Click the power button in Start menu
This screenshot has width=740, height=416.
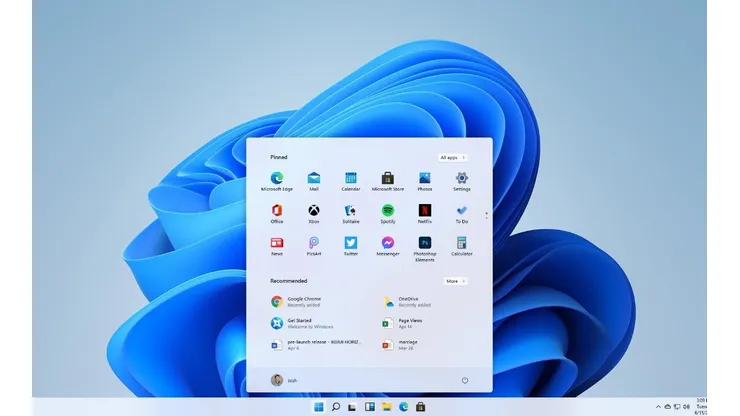(465, 380)
